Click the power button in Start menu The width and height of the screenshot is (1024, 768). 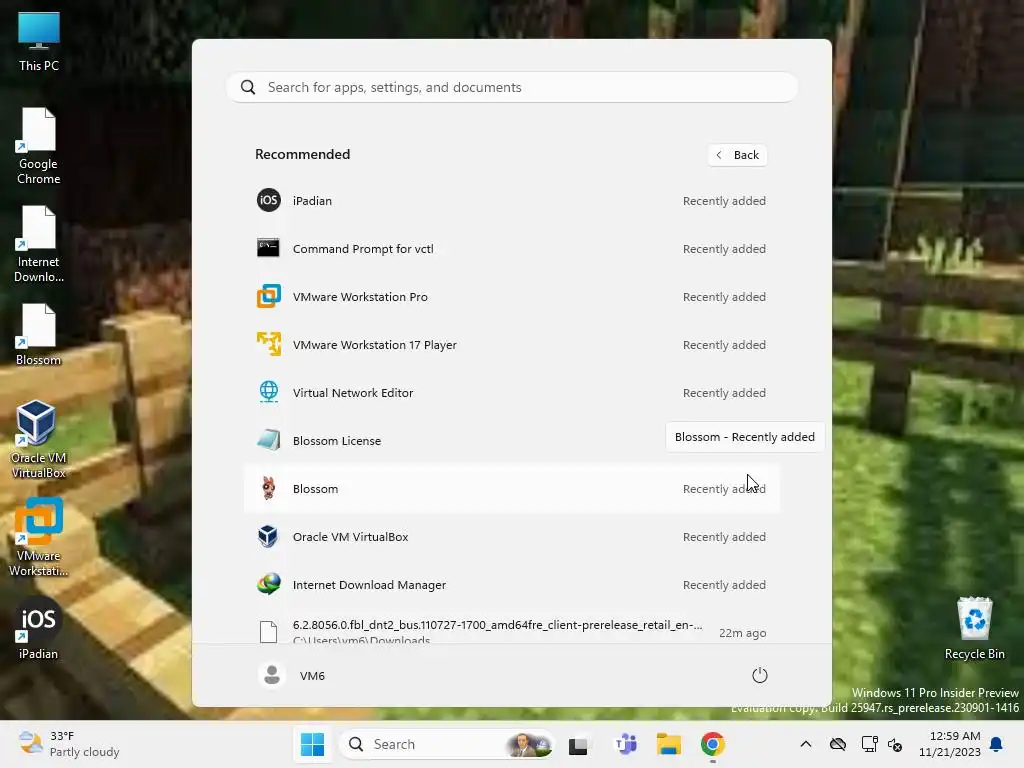point(760,675)
